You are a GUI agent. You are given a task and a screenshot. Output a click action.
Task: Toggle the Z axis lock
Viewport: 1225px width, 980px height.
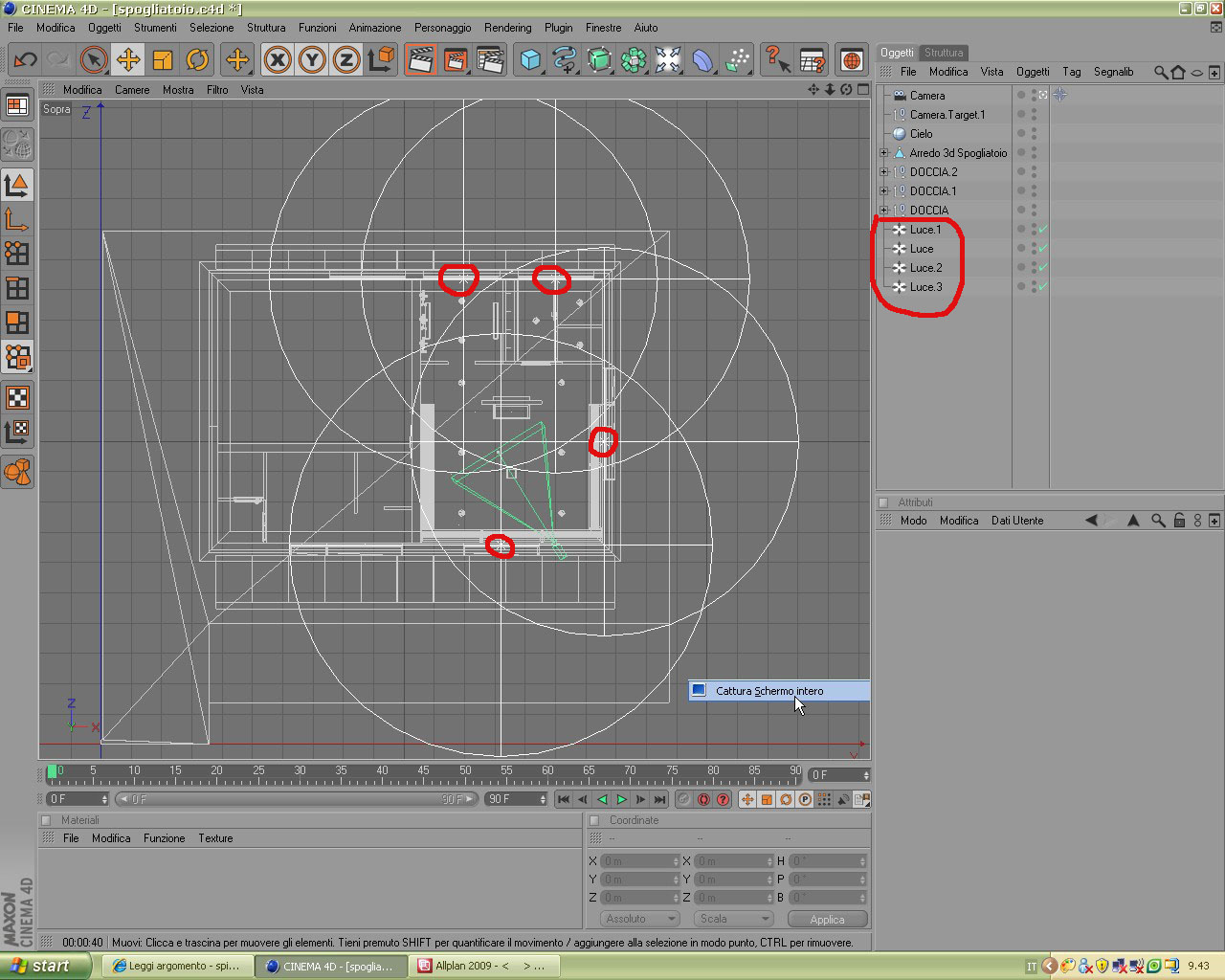point(346,60)
